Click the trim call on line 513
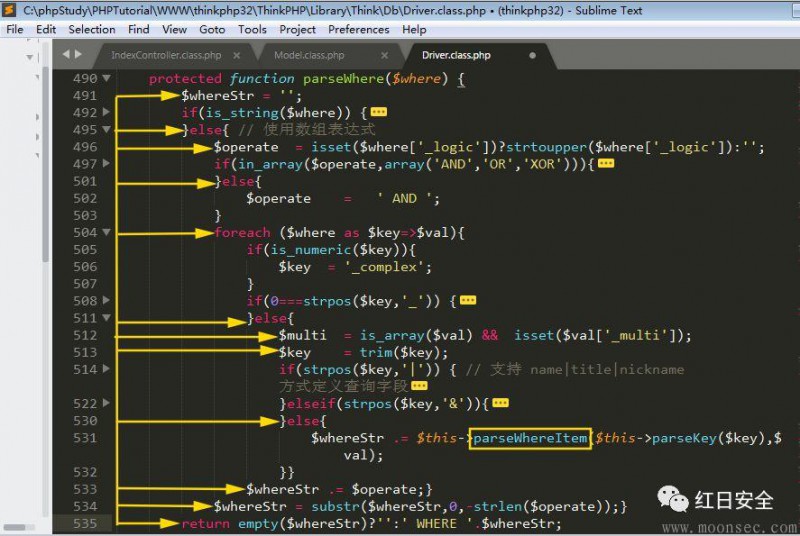This screenshot has width=800, height=536. coord(376,352)
